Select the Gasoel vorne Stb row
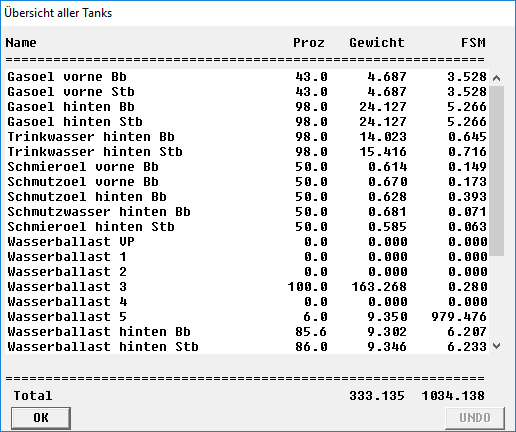Screen dimensions: 516x432 coord(247,92)
